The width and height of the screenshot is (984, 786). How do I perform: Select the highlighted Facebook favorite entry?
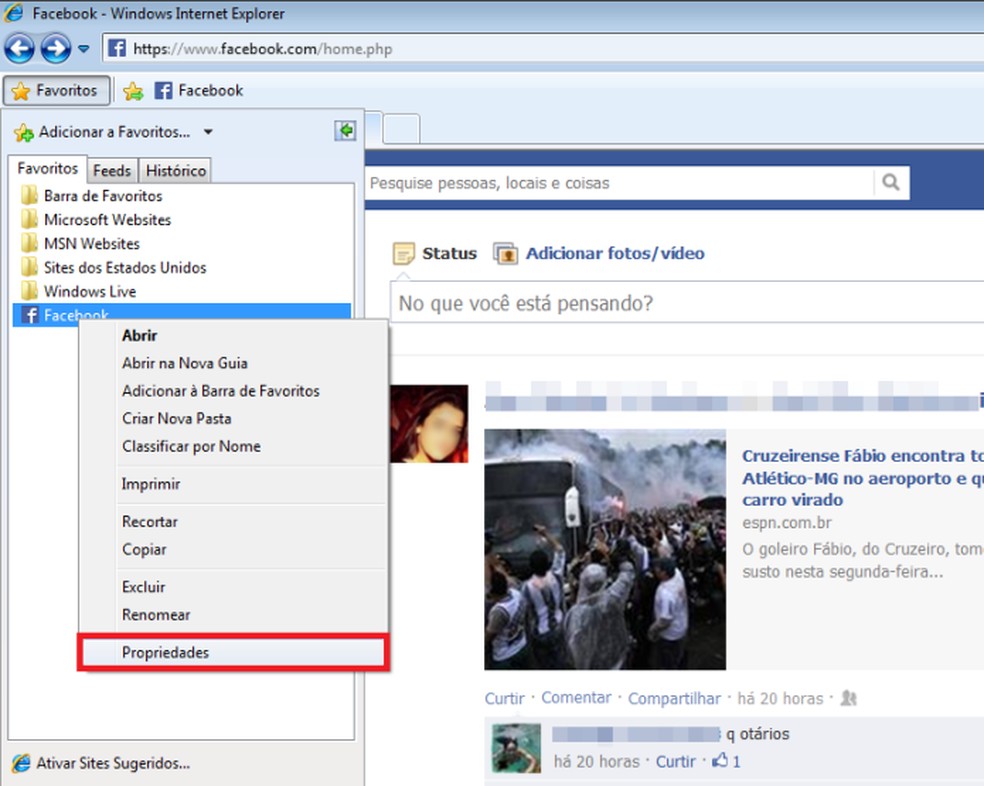pyautogui.click(x=182, y=313)
